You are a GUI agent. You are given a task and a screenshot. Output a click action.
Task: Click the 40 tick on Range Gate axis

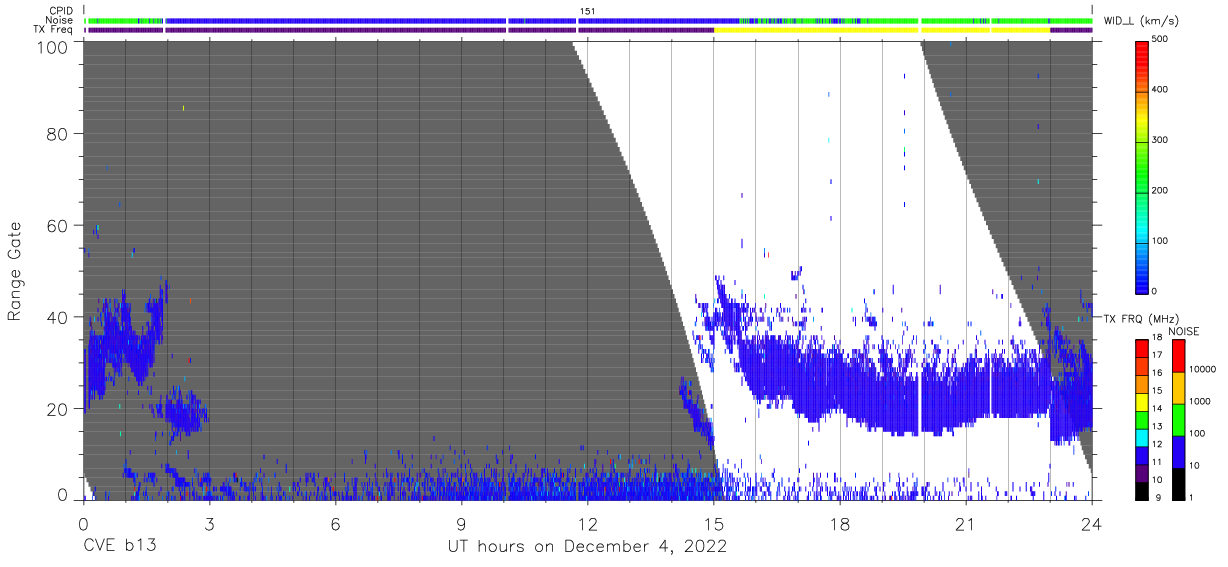point(55,318)
